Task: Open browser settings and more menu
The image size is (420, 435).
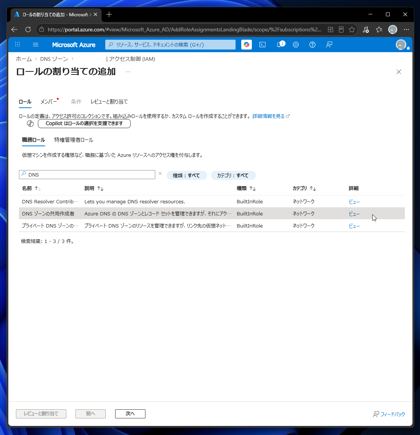Action: pos(406,30)
